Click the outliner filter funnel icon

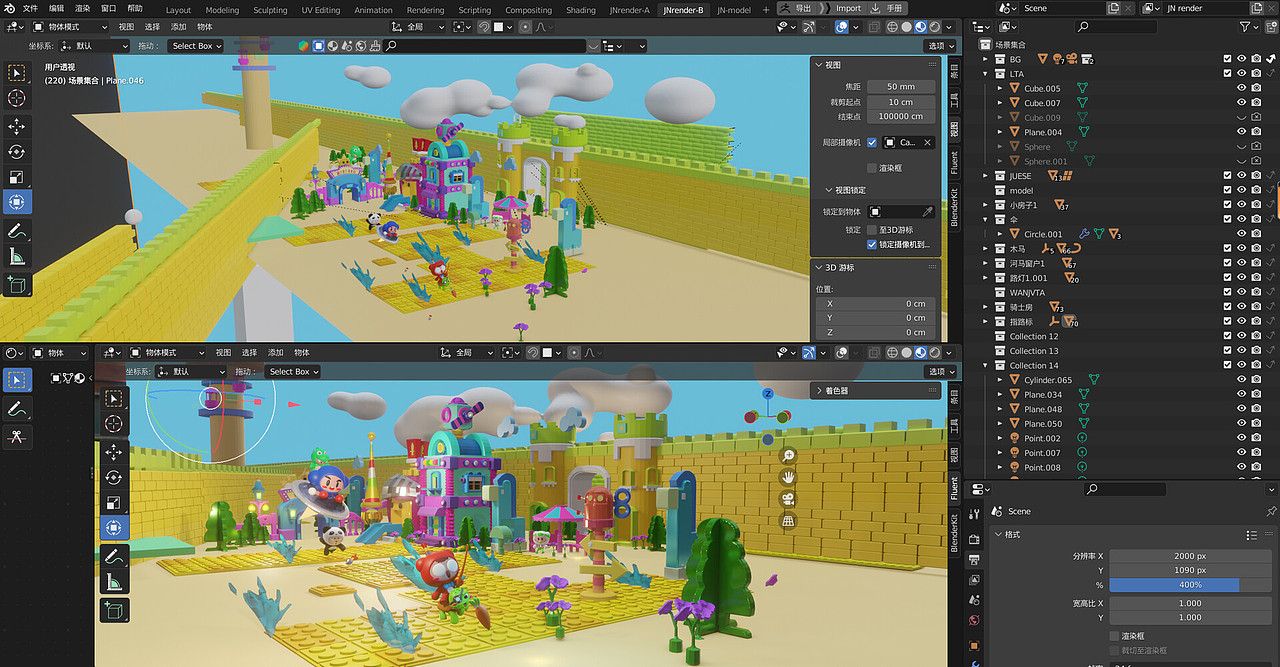(1245, 27)
